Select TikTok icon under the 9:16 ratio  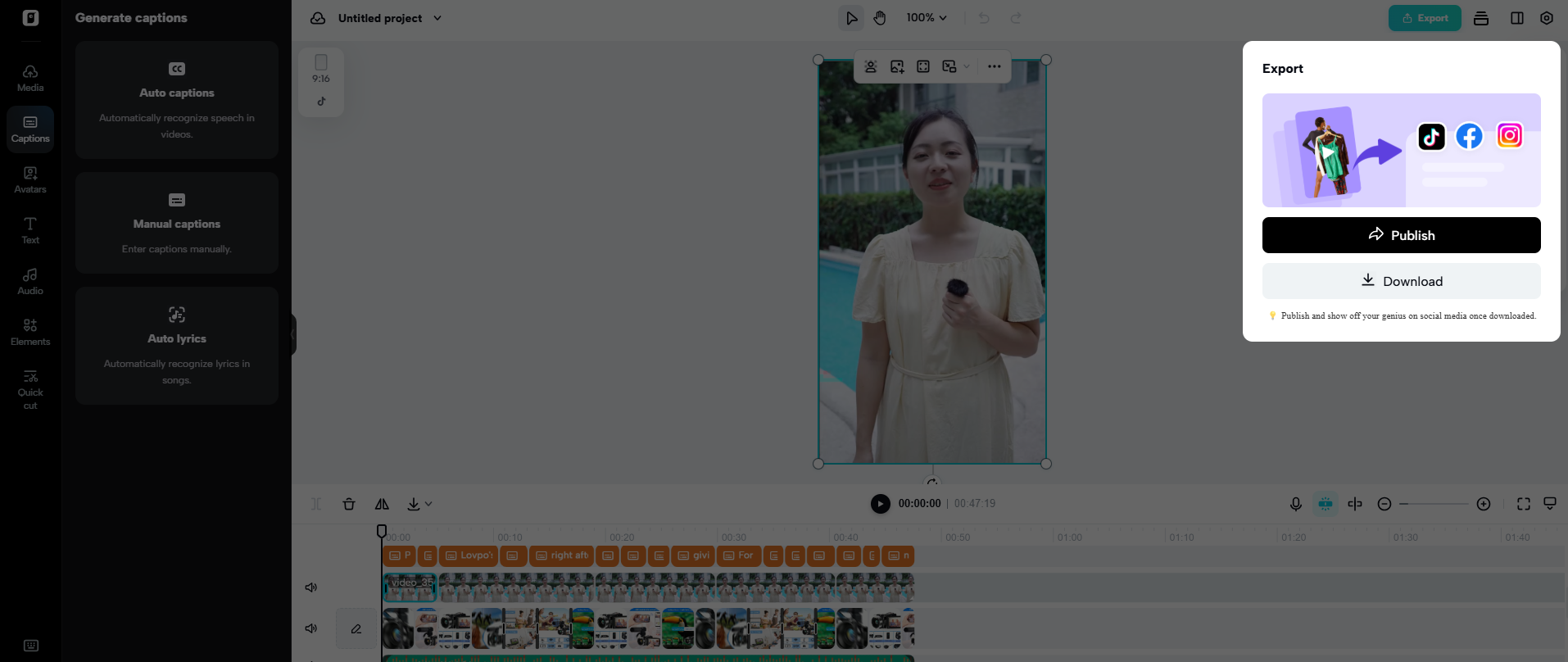321,102
